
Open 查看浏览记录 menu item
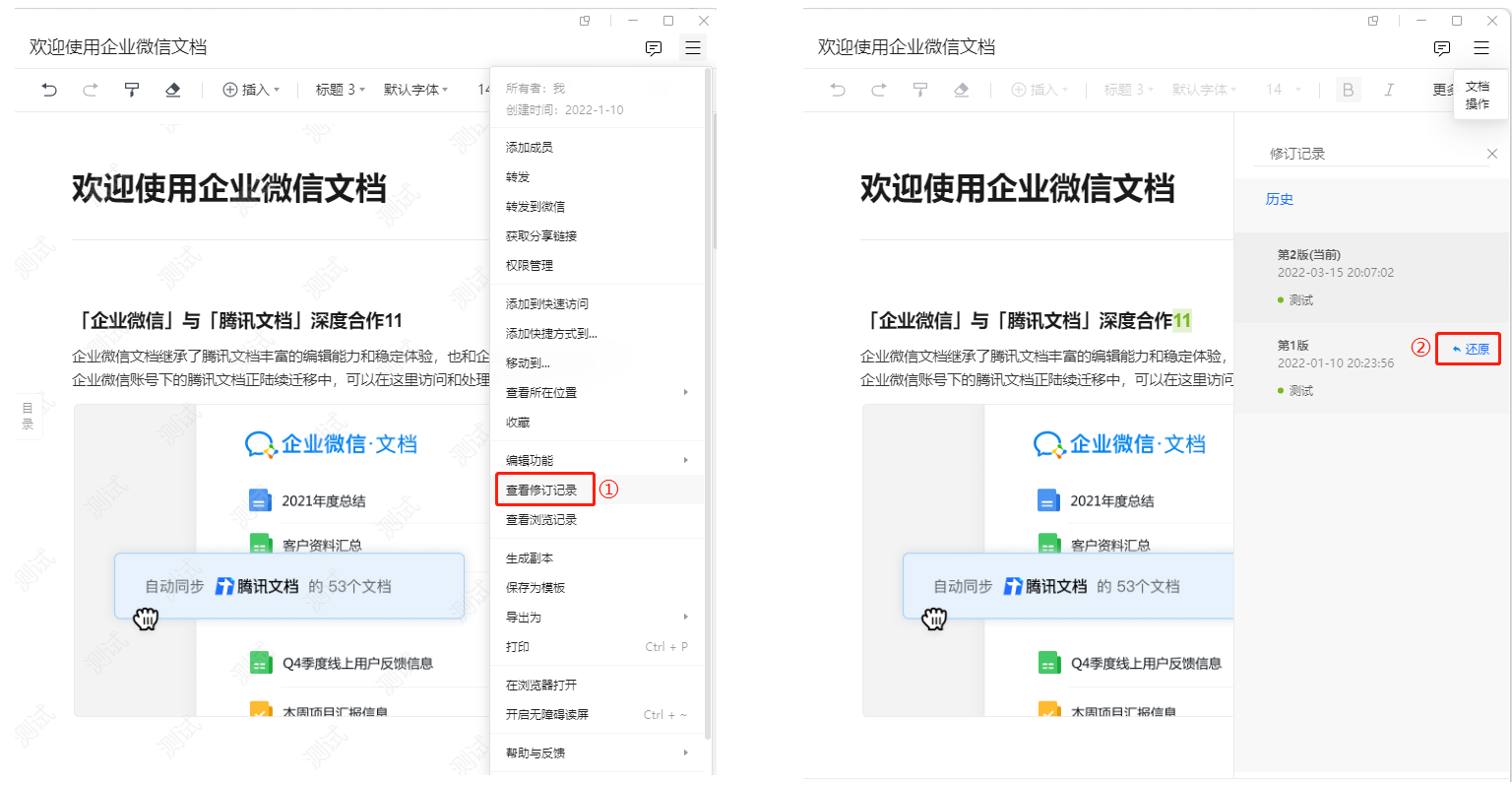[597, 519]
